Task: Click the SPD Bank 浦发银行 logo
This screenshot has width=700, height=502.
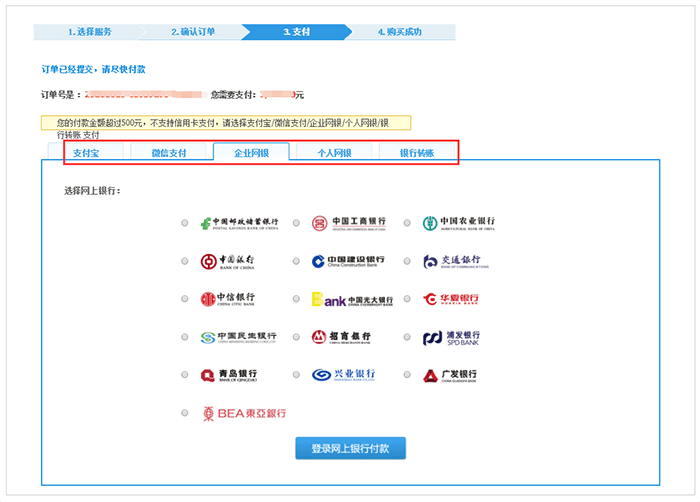Action: [x=451, y=338]
